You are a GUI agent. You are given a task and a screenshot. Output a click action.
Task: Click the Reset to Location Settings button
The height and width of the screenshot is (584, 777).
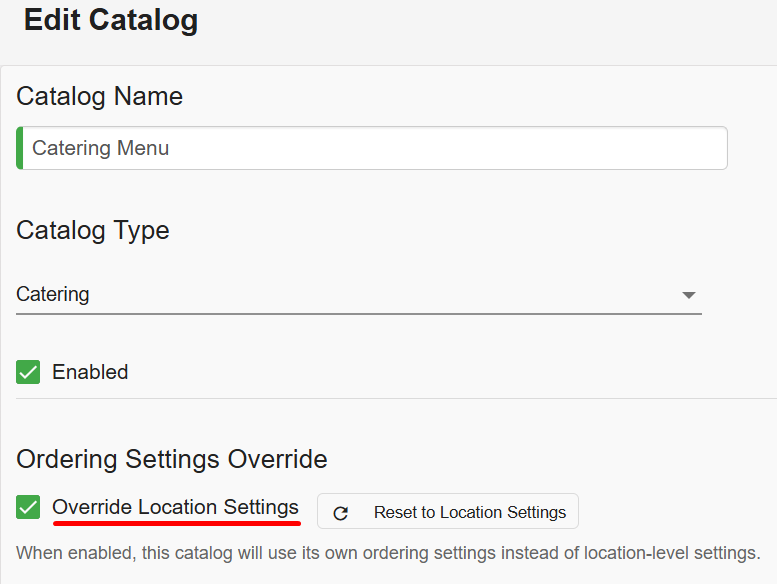[x=447, y=511]
